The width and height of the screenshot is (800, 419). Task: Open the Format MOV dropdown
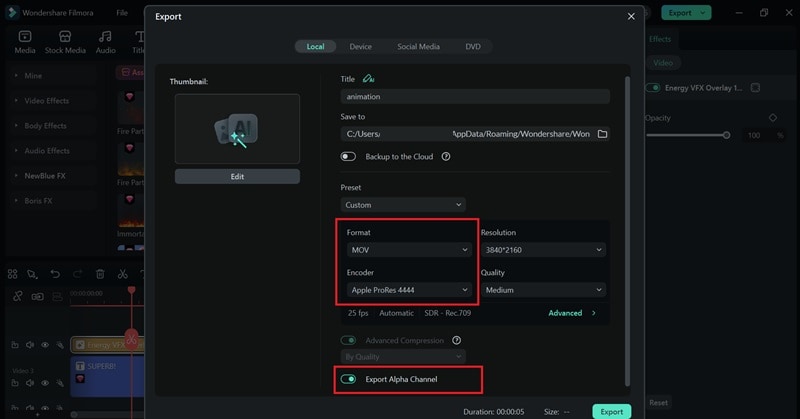coord(409,250)
